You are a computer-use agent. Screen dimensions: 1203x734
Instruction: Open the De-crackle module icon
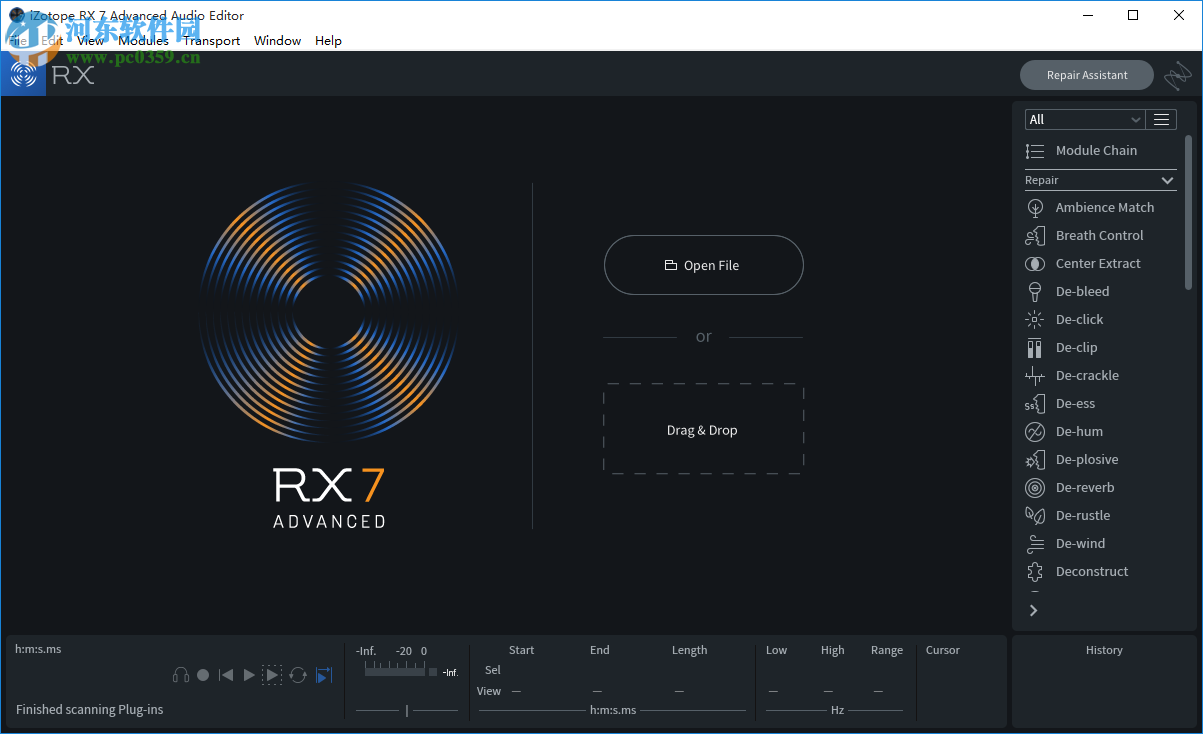point(1035,376)
